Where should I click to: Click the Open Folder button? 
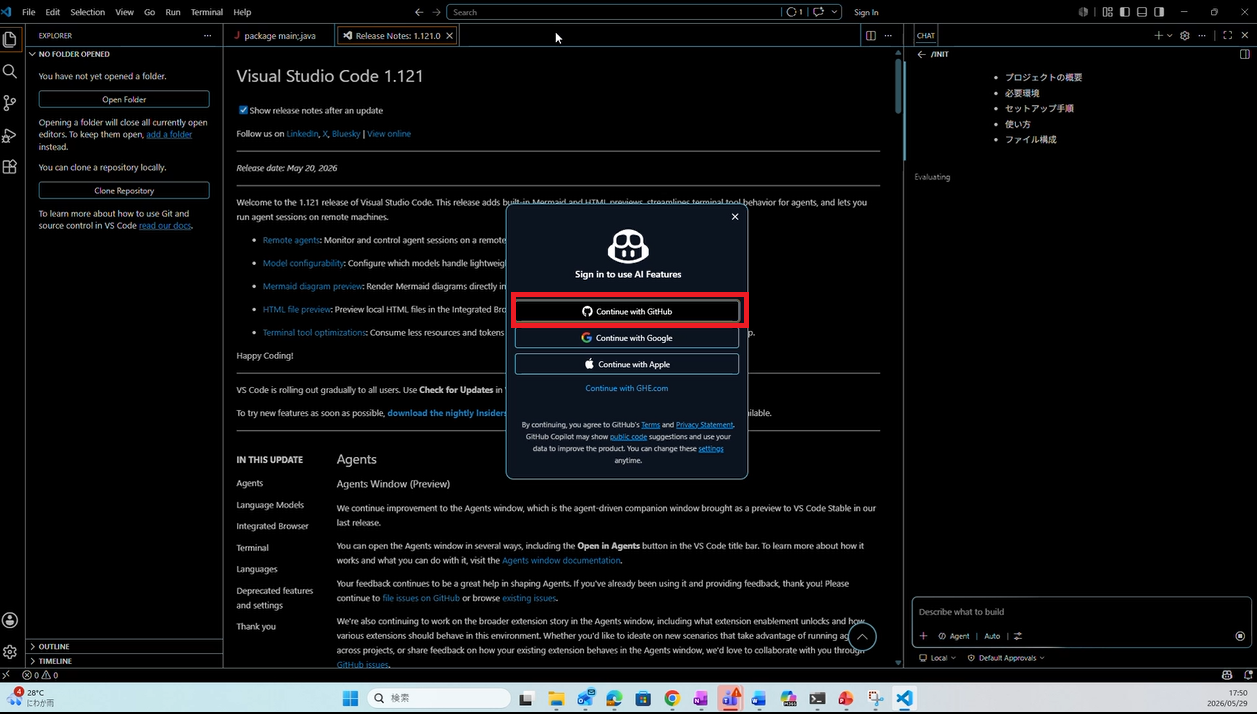click(x=124, y=99)
